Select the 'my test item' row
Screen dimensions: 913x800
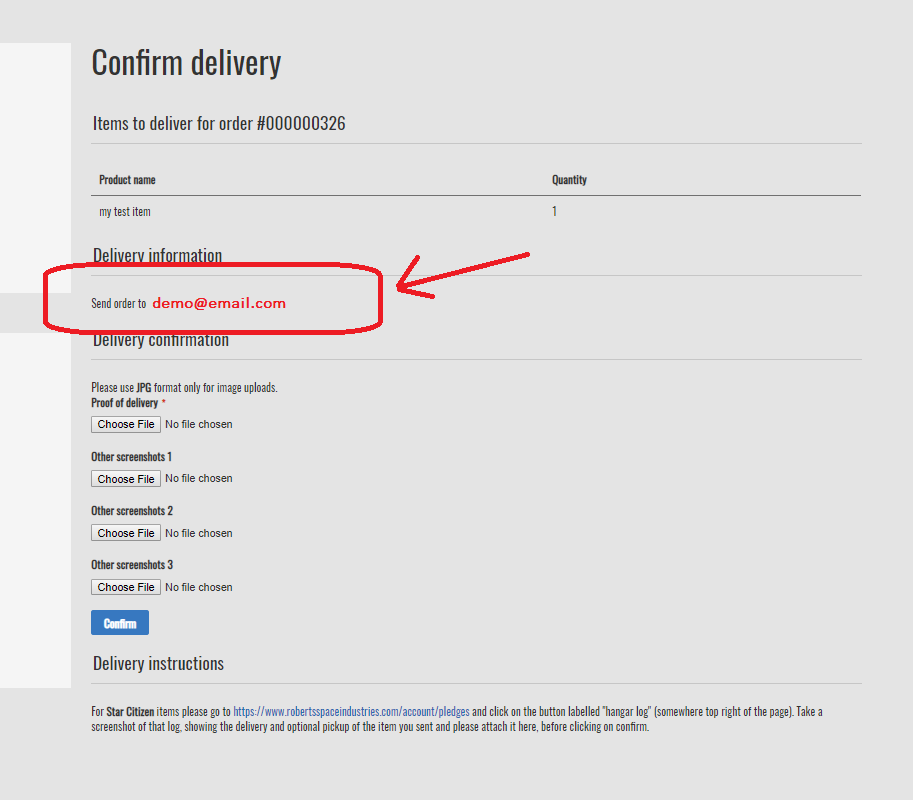point(125,212)
